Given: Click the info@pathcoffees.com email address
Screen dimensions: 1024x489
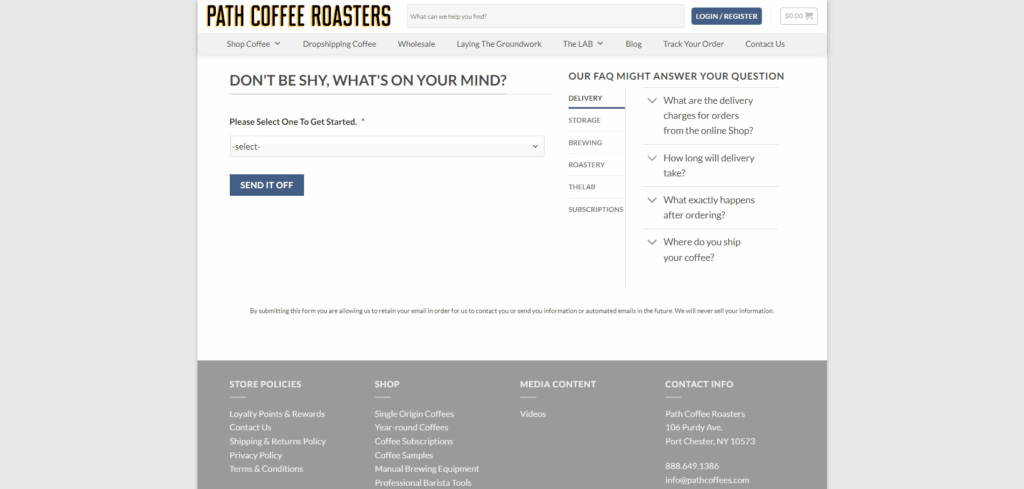Looking at the screenshot, I should [x=707, y=480].
